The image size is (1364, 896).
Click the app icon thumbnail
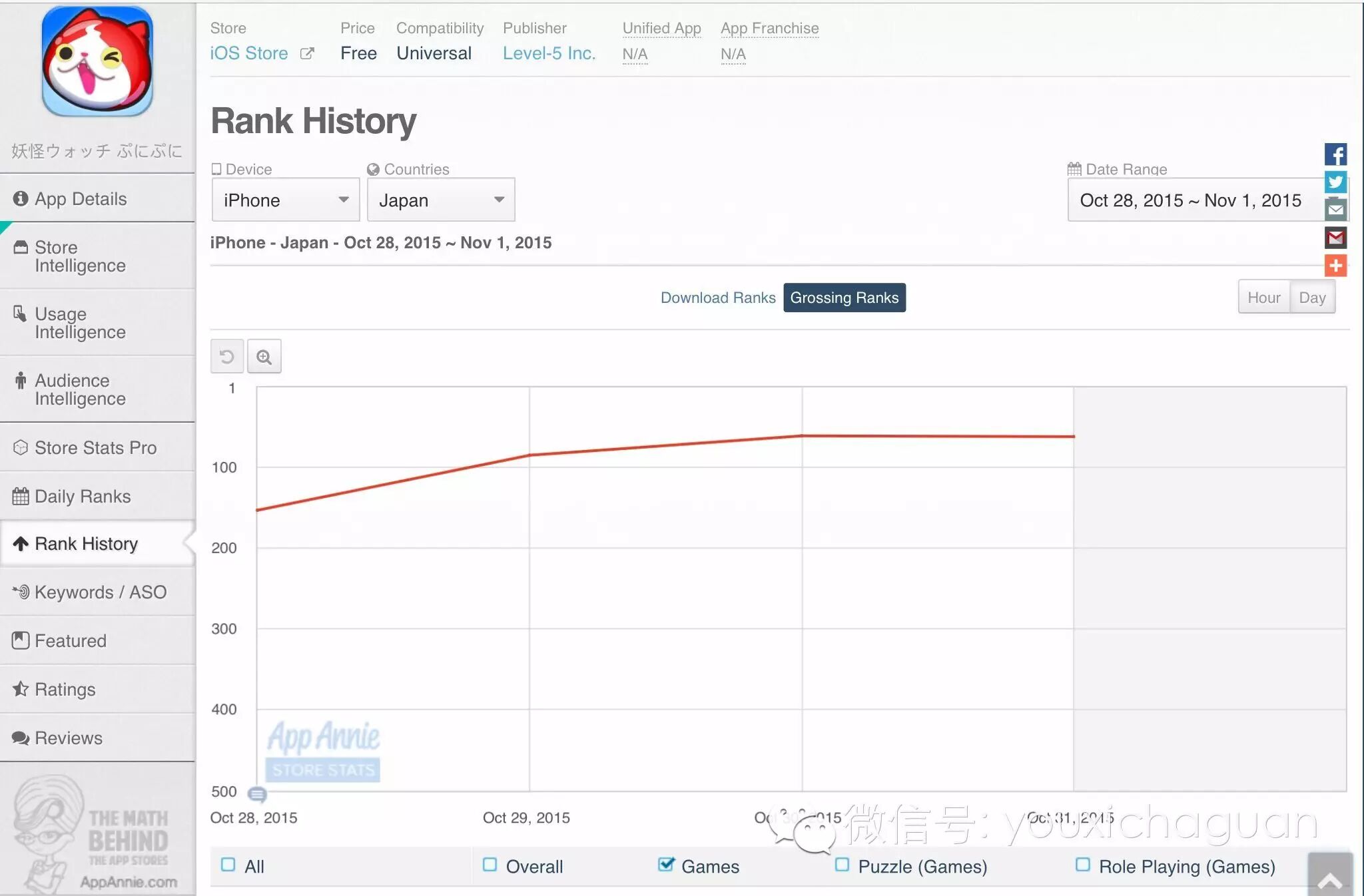(x=97, y=61)
